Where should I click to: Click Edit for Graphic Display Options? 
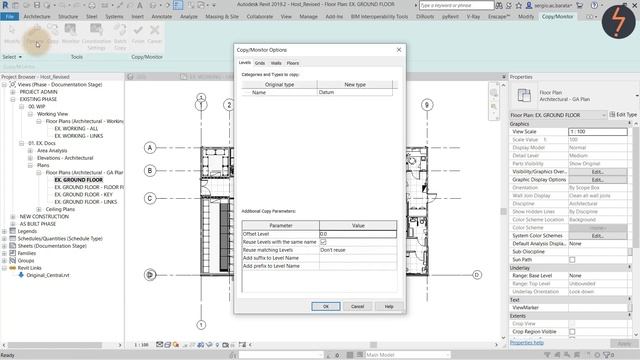tap(598, 180)
